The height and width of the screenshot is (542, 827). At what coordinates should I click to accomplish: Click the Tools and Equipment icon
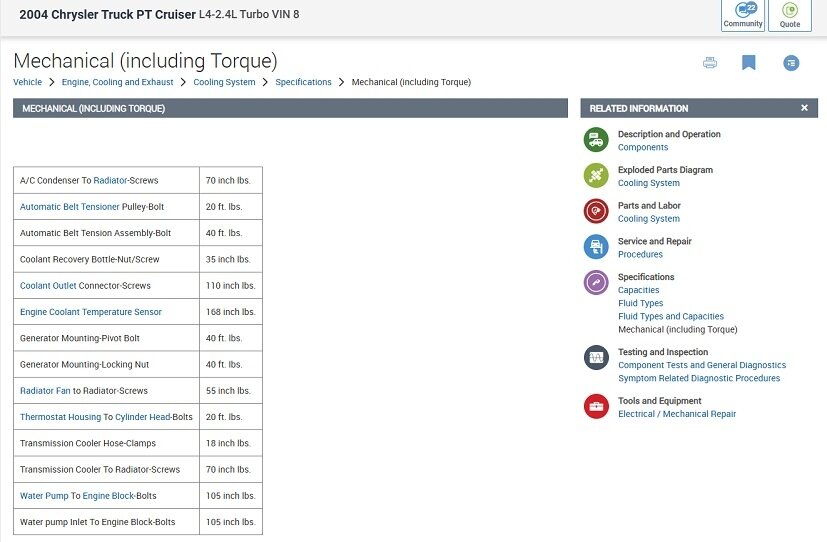coord(596,406)
